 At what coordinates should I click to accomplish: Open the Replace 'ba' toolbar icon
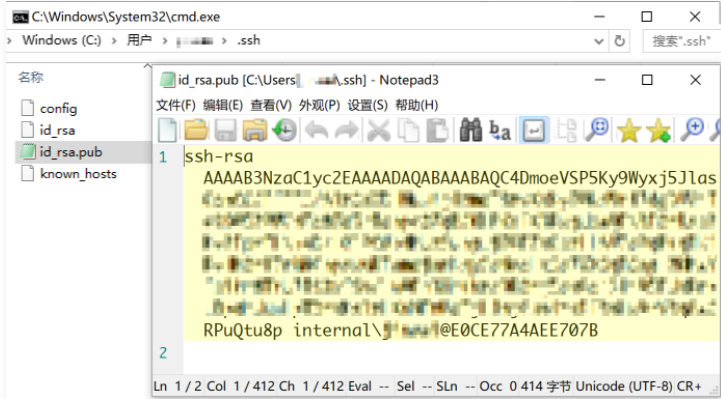point(499,130)
